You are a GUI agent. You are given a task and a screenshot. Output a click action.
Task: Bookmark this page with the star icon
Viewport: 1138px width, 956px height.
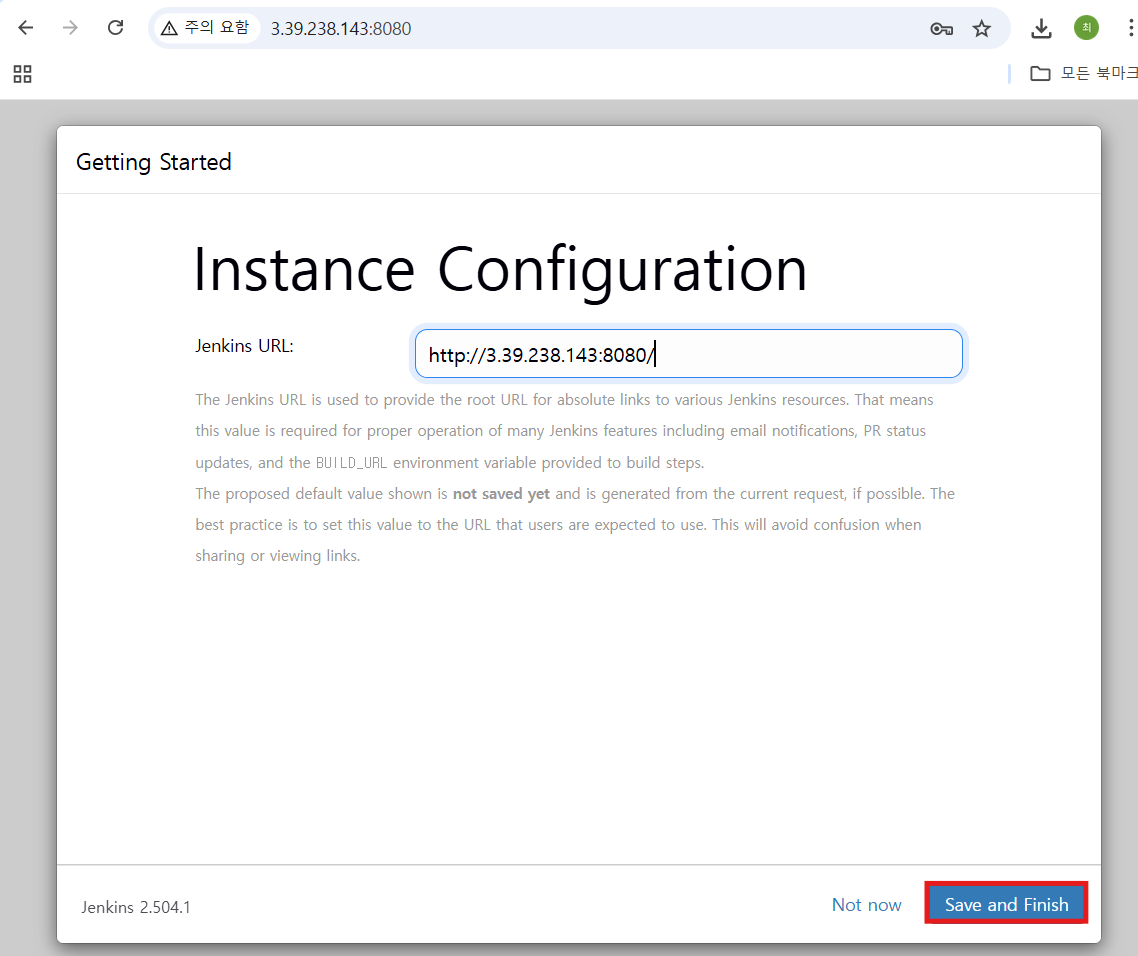982,29
